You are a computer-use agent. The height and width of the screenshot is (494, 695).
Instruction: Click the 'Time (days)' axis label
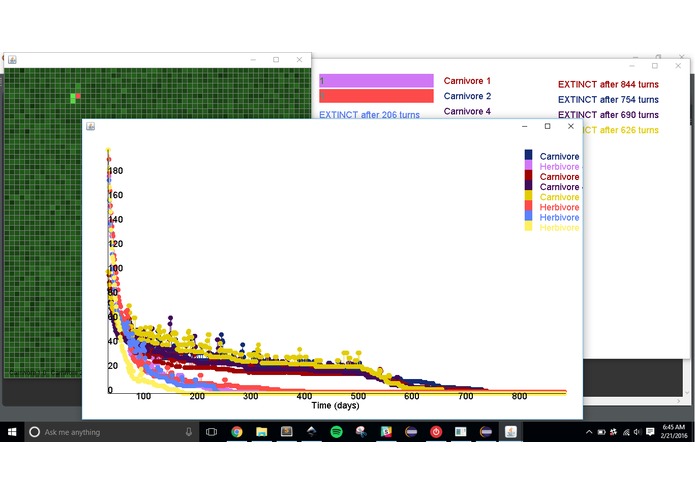click(335, 405)
